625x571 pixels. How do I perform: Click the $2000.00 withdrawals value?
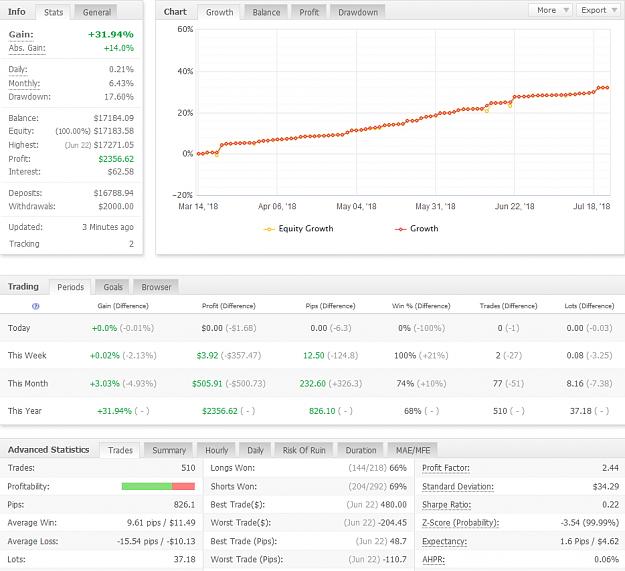pos(116,206)
